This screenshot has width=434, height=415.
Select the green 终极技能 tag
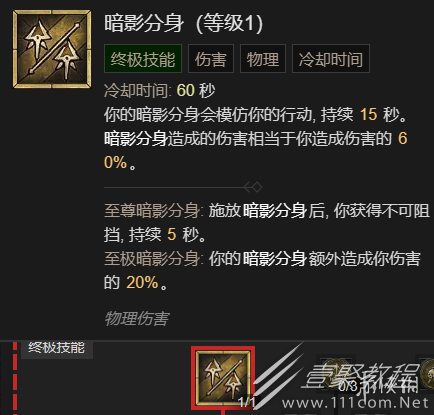[x=143, y=59]
